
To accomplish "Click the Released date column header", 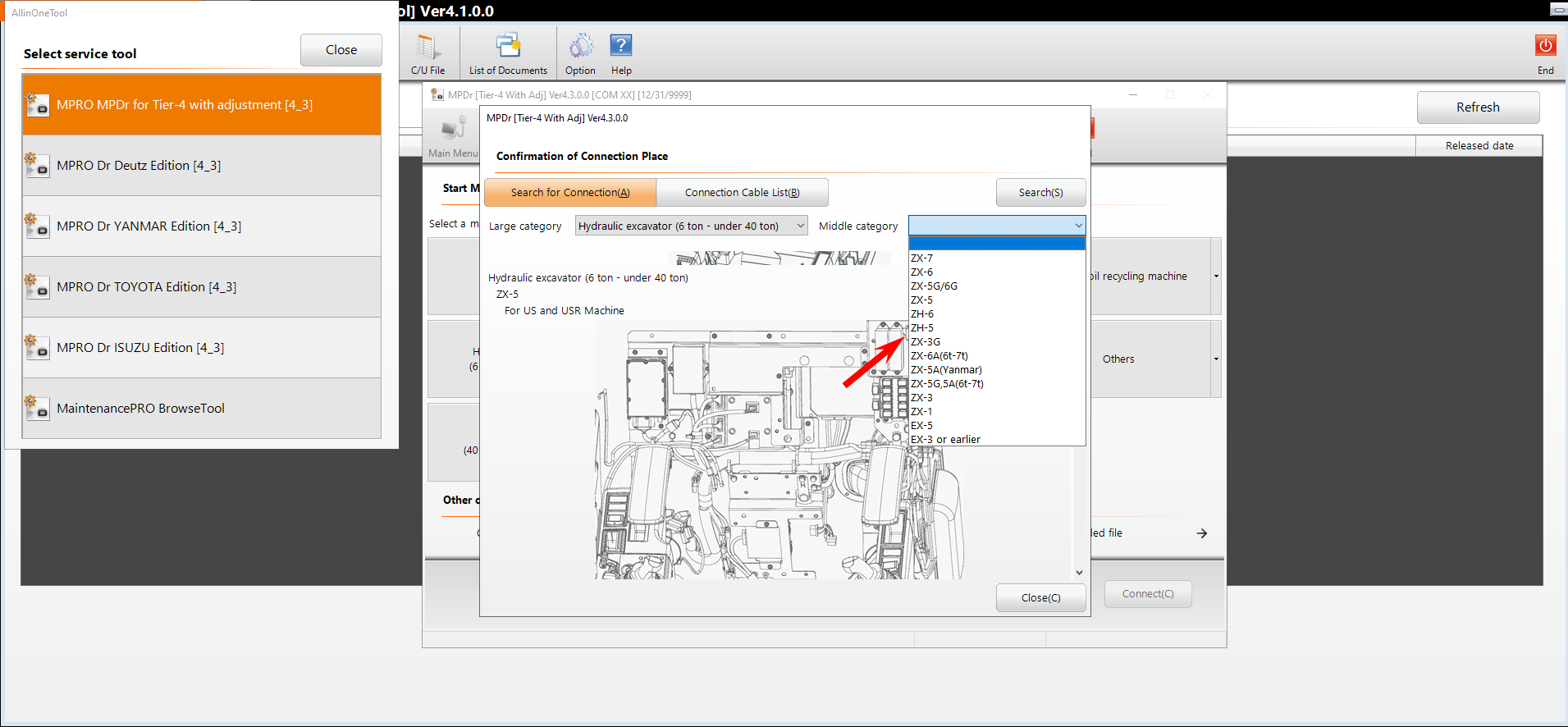I will click(1479, 146).
